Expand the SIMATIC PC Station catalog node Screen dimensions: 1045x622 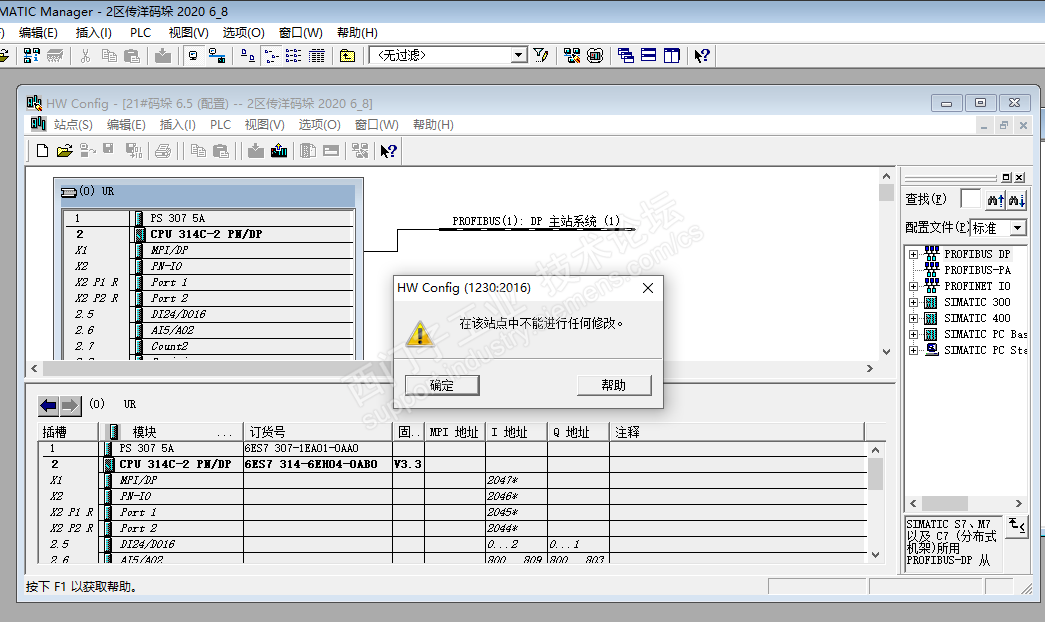914,350
